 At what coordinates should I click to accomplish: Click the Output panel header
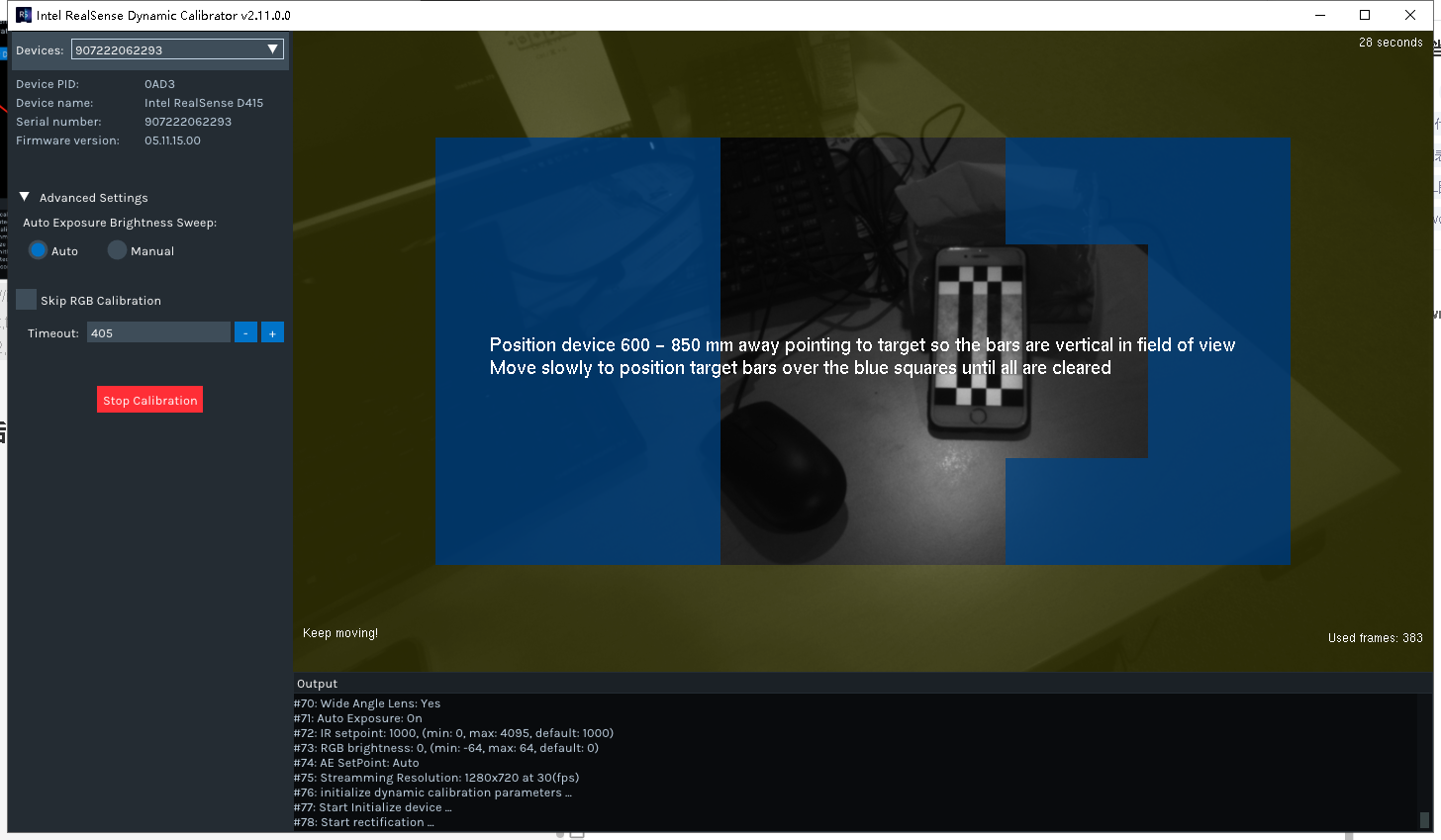click(317, 683)
